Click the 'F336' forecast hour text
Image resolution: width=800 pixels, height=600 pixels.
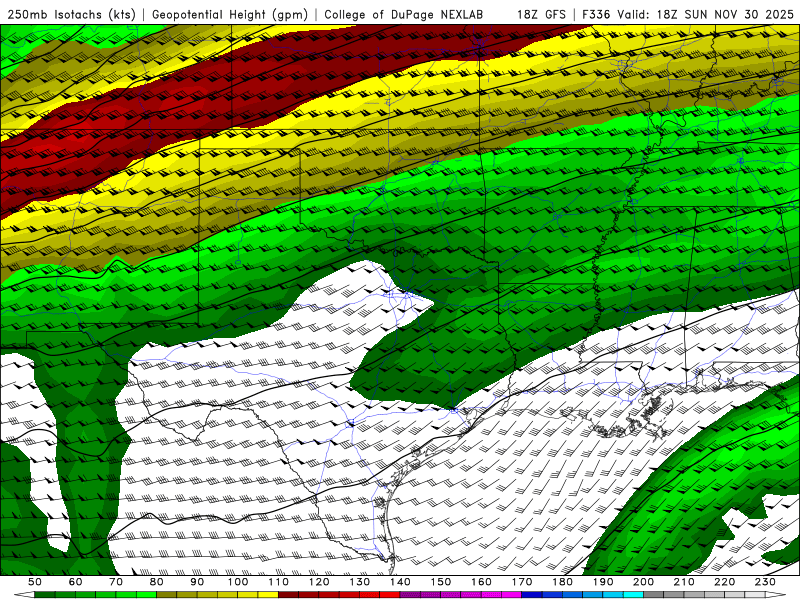click(x=596, y=15)
